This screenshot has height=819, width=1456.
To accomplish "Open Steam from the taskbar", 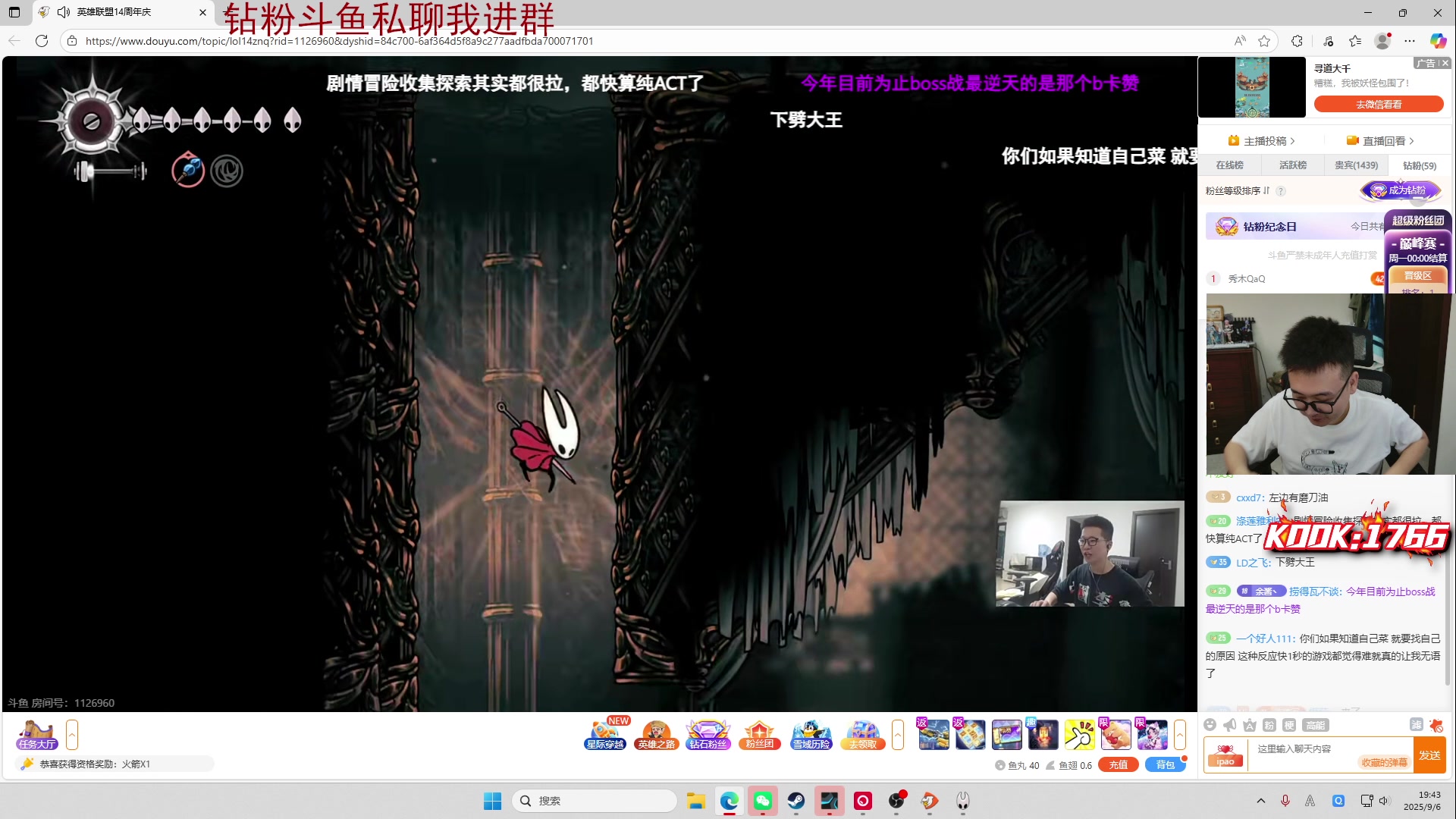I will [796, 801].
